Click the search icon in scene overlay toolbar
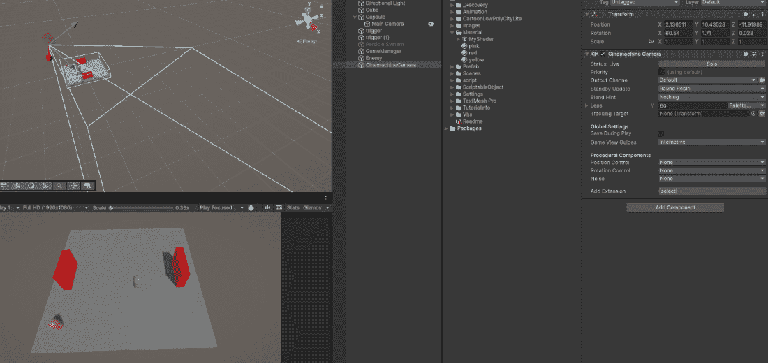 tap(60, 186)
